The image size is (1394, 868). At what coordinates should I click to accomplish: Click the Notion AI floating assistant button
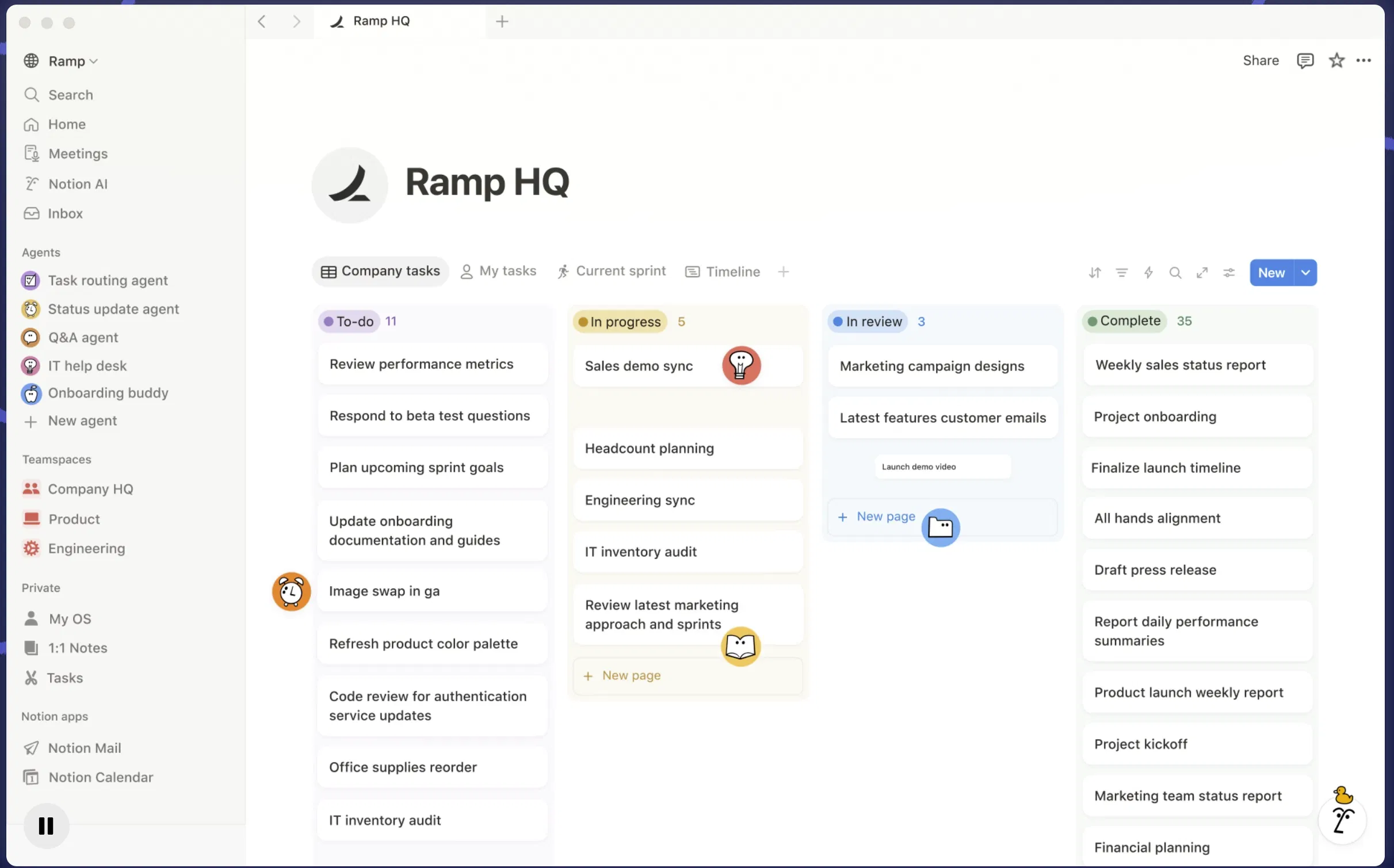coord(1343,820)
